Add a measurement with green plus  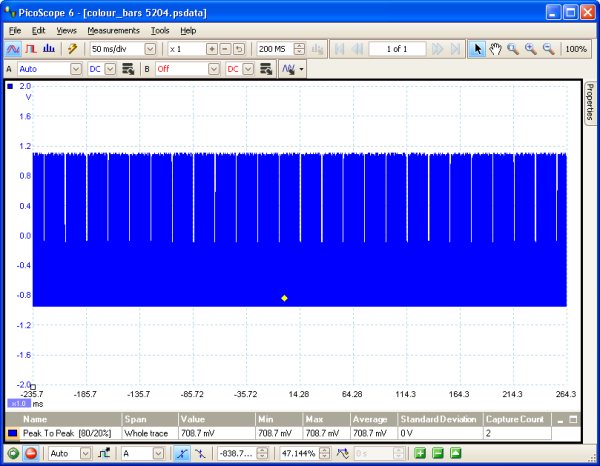(420, 454)
